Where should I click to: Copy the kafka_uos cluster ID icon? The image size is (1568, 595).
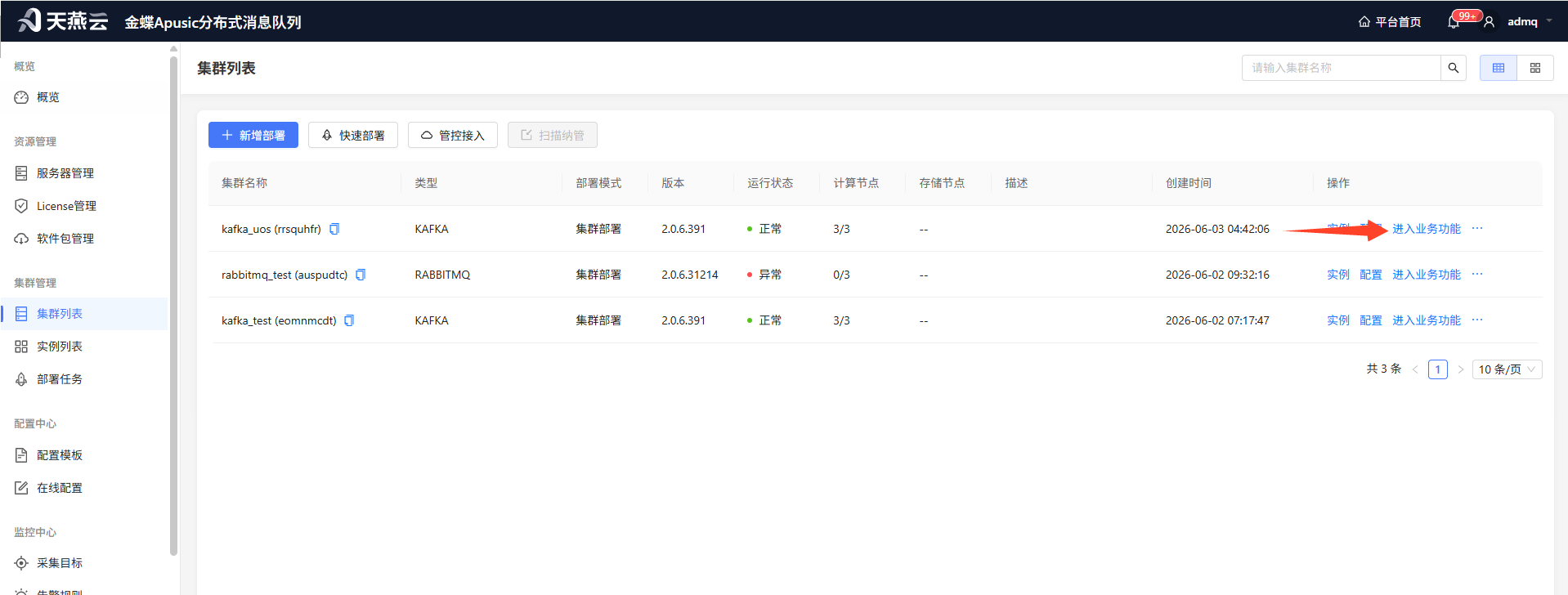(x=334, y=229)
